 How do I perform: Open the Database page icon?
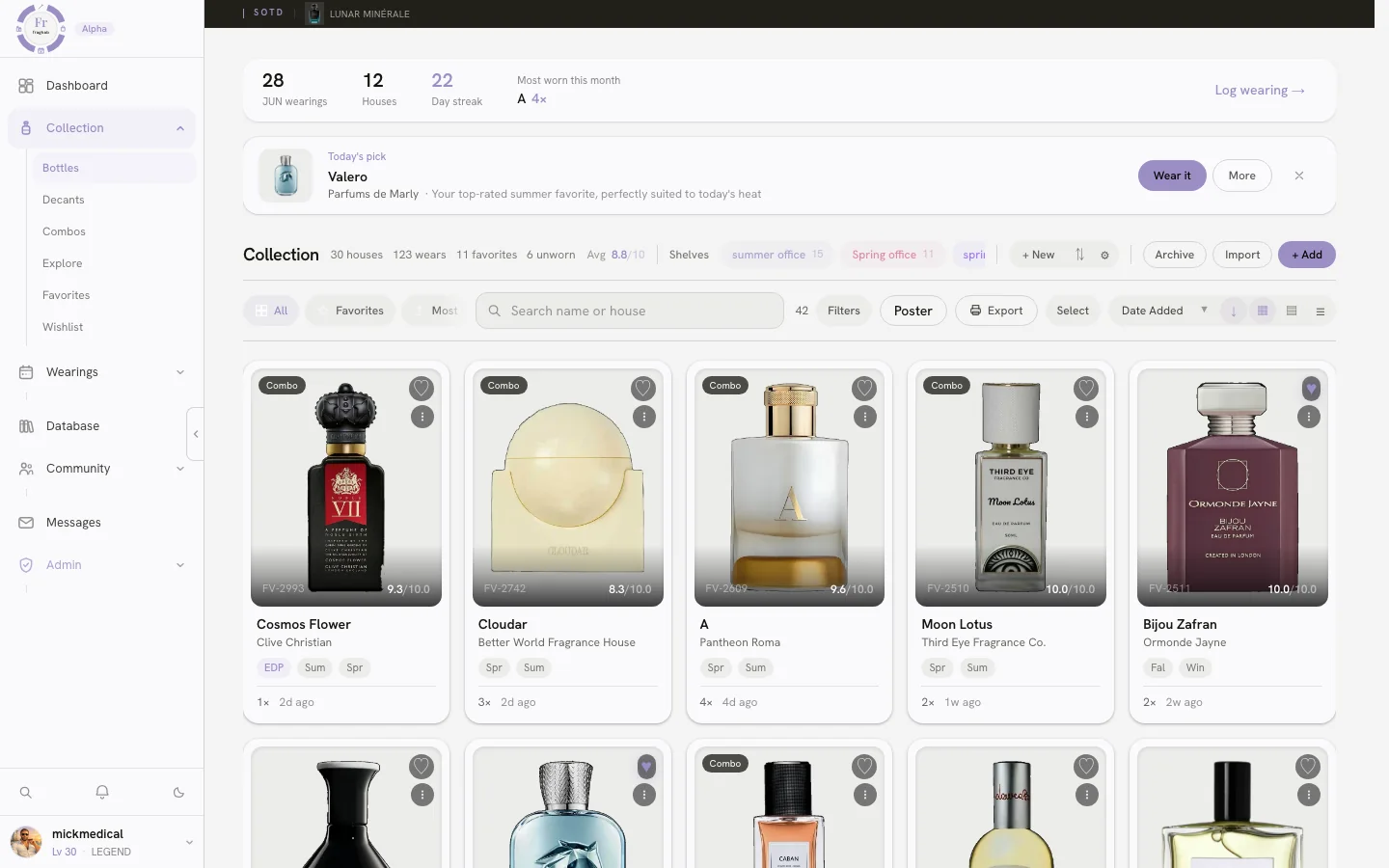[x=26, y=426]
